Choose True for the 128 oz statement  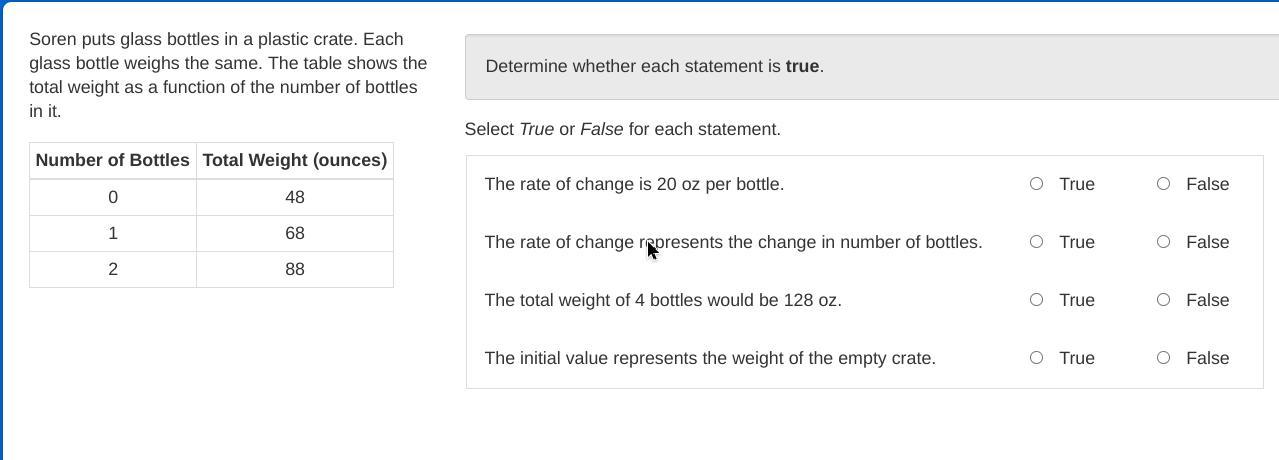pyautogui.click(x=1036, y=300)
